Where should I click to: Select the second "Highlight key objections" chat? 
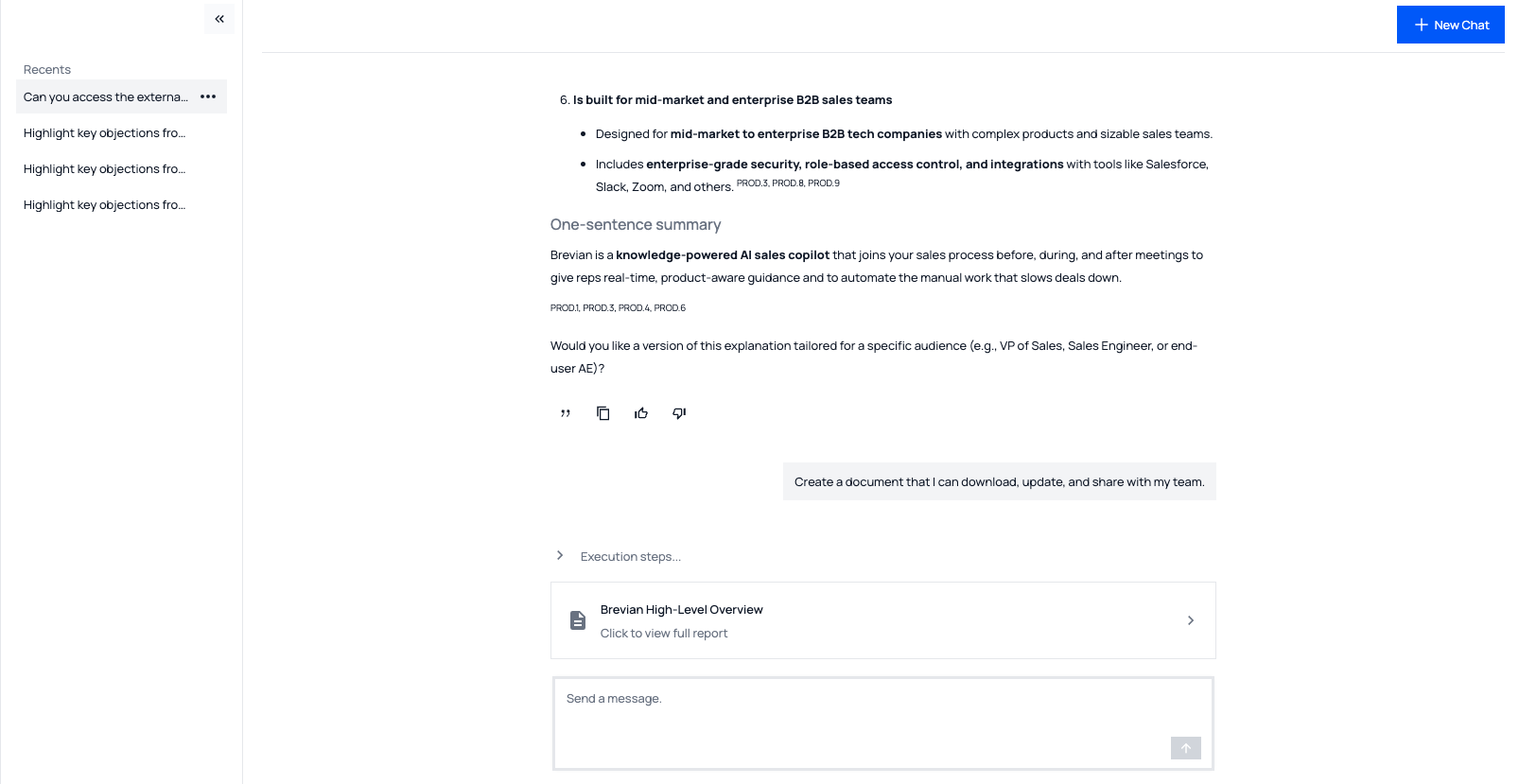pyautogui.click(x=104, y=168)
